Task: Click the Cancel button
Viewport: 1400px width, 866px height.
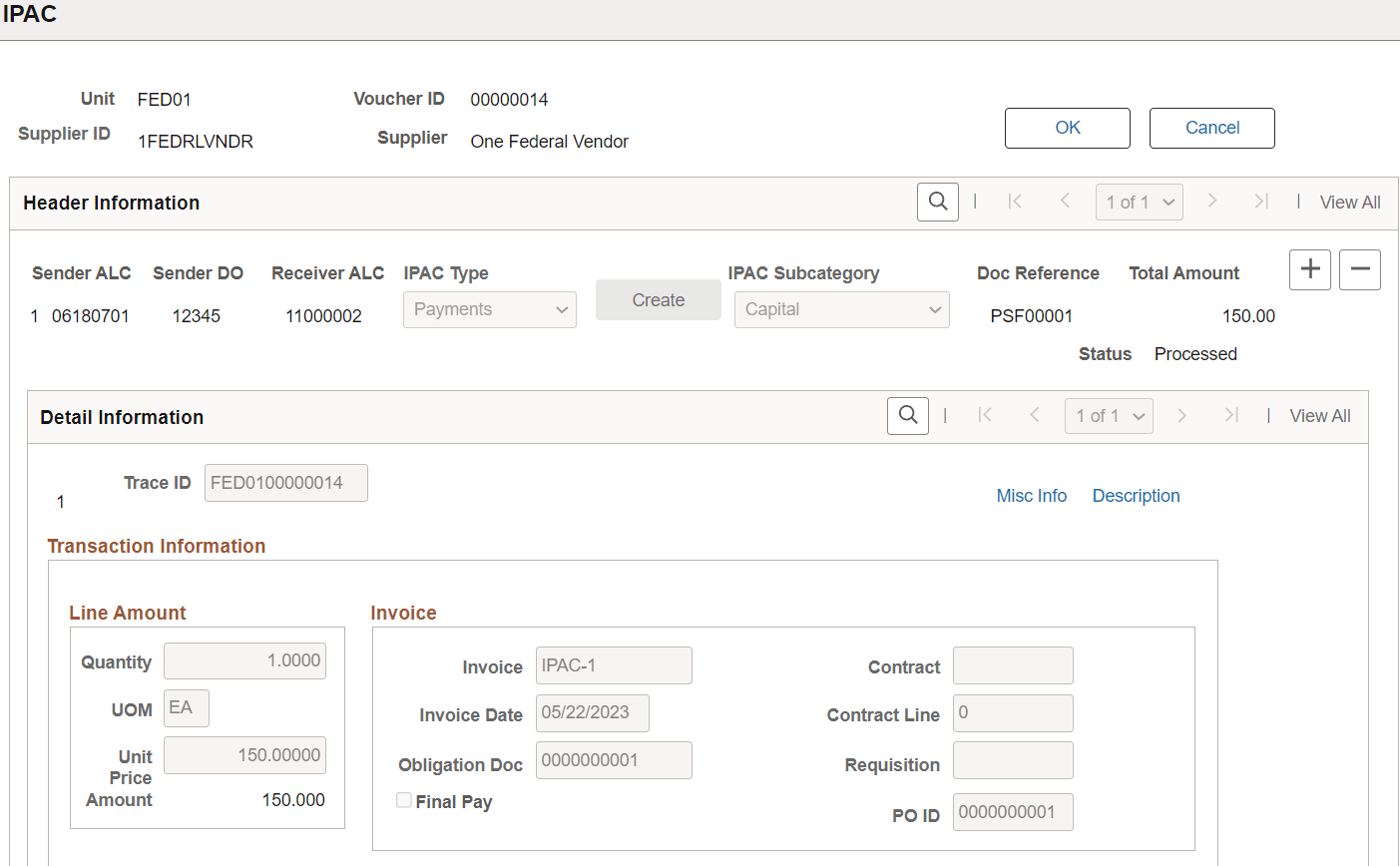Action: tap(1211, 128)
